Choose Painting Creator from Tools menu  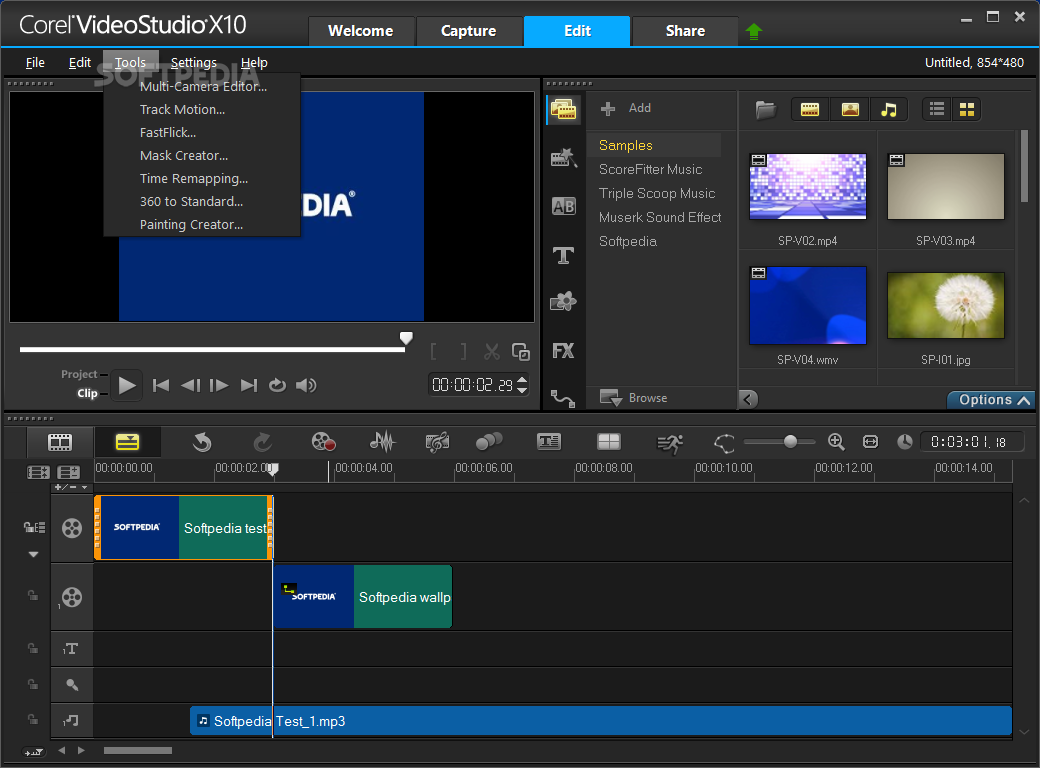[191, 224]
